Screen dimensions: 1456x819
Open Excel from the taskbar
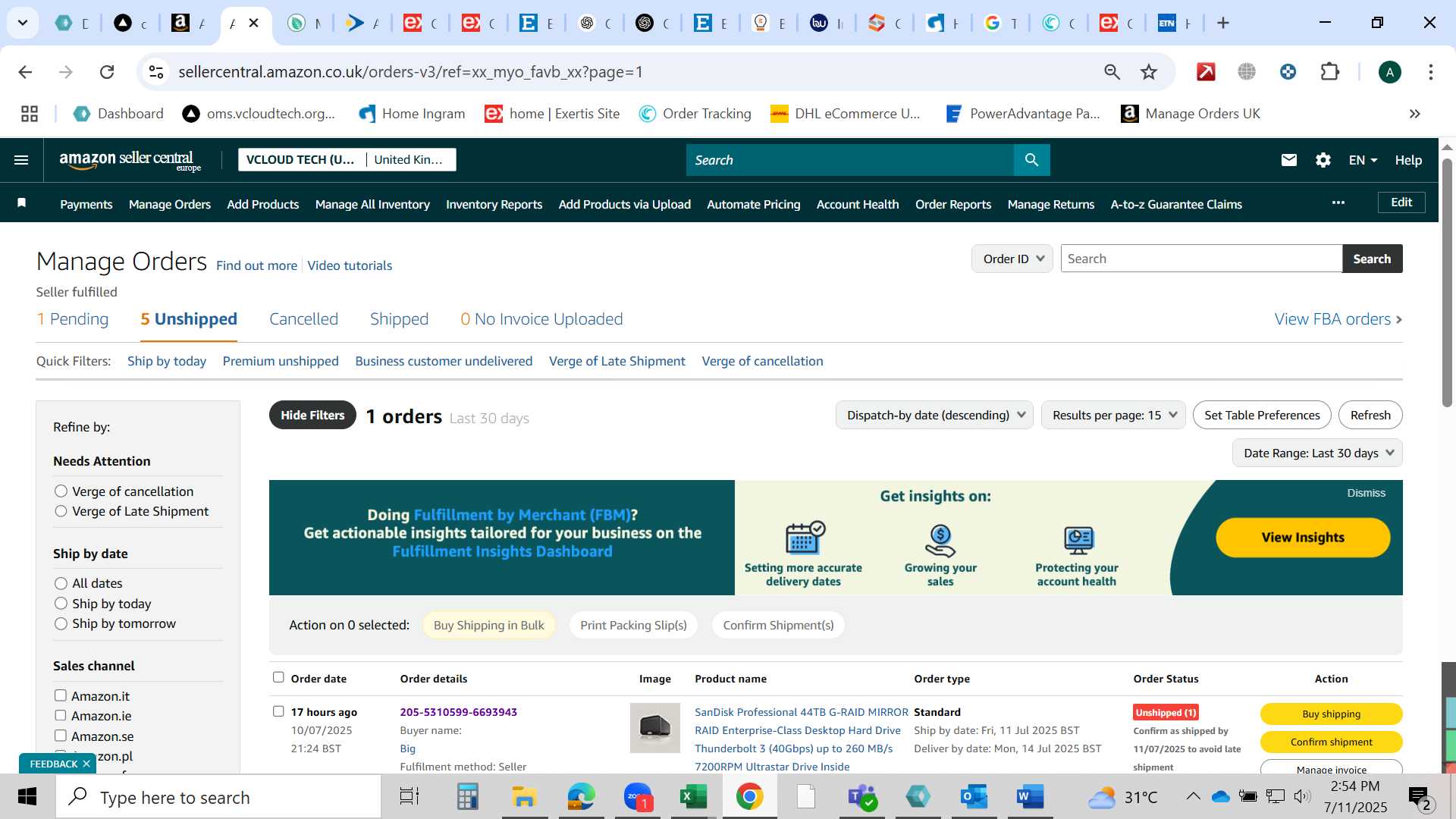click(692, 797)
